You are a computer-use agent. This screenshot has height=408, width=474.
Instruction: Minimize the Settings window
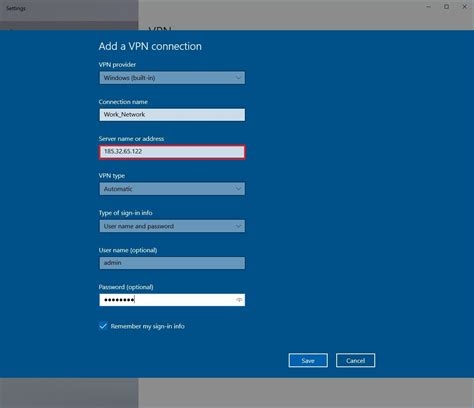(x=429, y=7)
